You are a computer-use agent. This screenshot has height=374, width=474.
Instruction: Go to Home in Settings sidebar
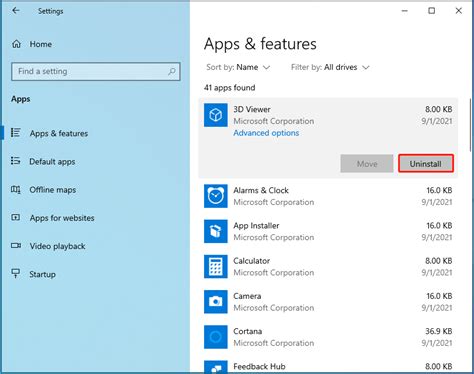coord(41,44)
